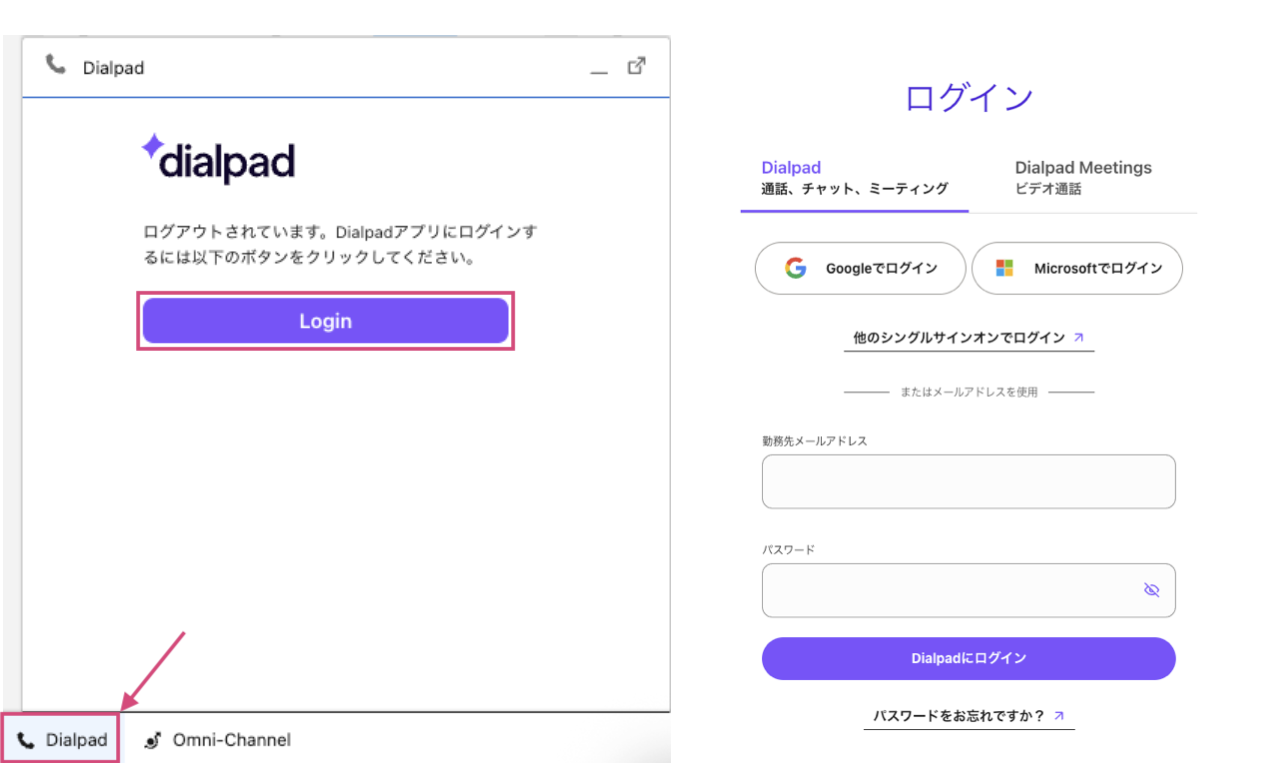Screen dimensions: 1273x763
Task: Switch to Dialpad Meetings tab
Action: (1083, 177)
